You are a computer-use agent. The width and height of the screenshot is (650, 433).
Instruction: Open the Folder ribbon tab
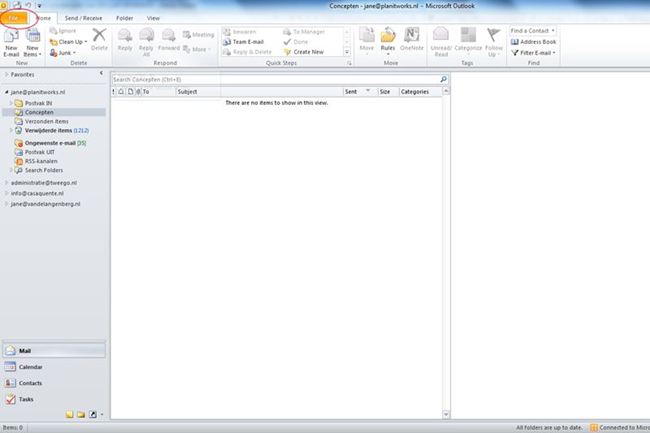coord(124,18)
